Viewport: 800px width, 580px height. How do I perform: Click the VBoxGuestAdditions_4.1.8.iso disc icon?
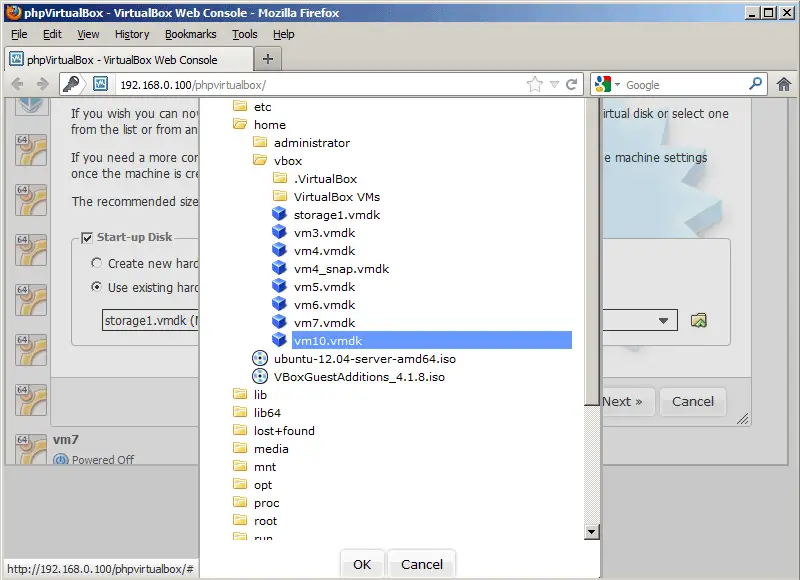260,376
